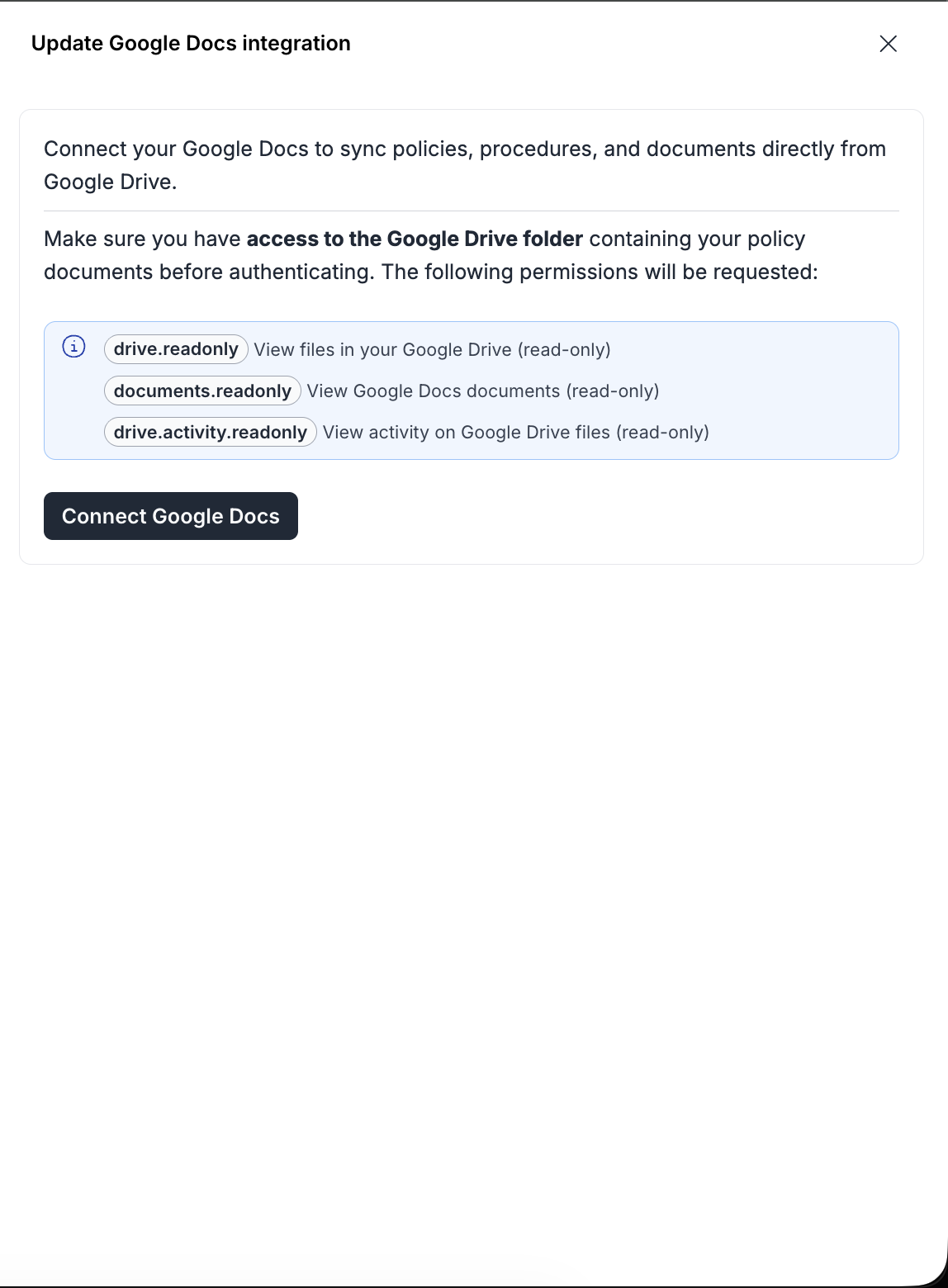Click the 'documents before authenticating.' text
The height and width of the screenshot is (1288, 948).
click(209, 272)
